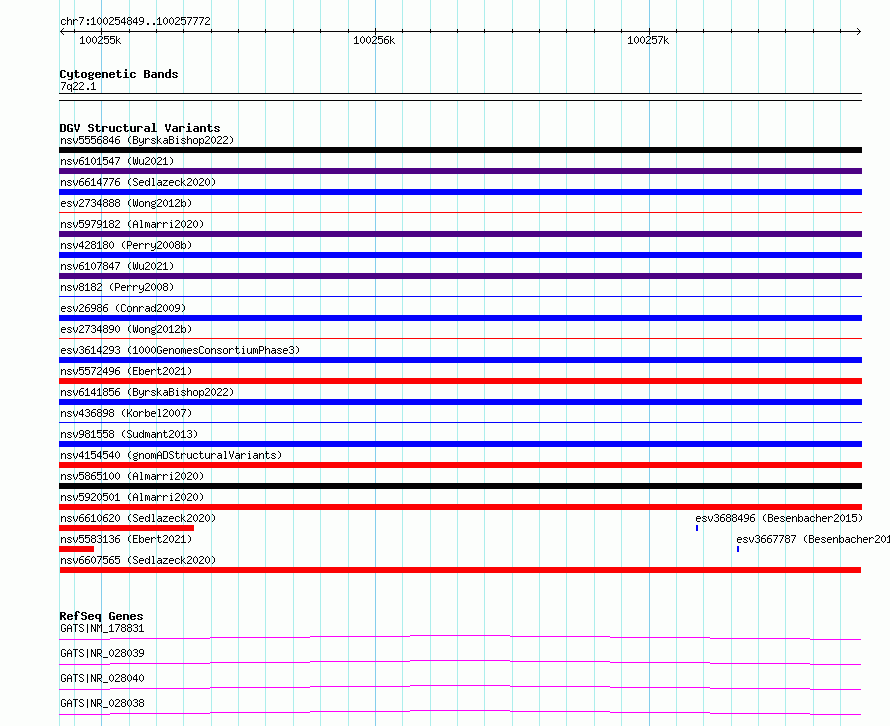Click the red nsv6607565 variant bar

(460, 570)
